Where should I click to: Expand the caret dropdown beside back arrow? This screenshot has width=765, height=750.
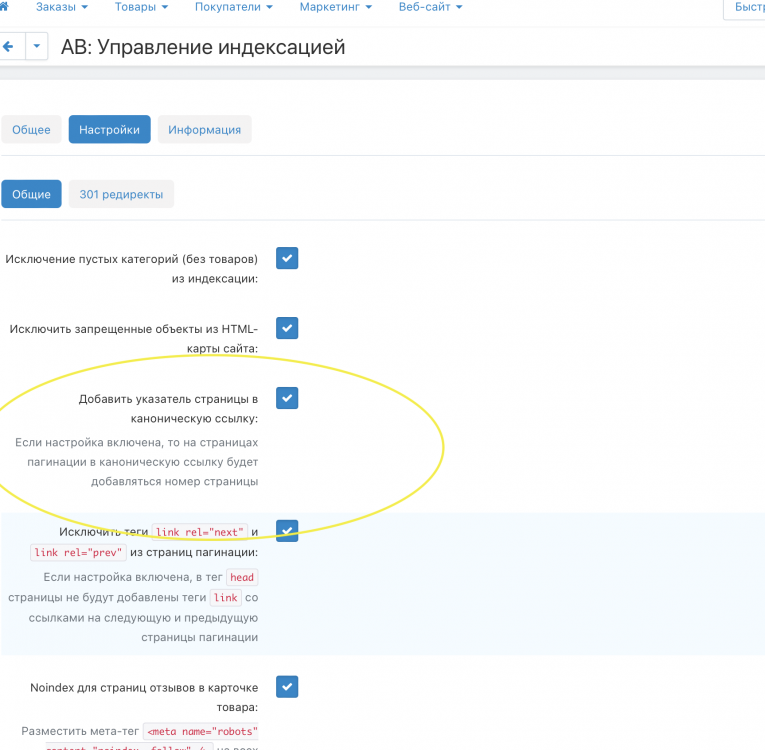point(37,46)
